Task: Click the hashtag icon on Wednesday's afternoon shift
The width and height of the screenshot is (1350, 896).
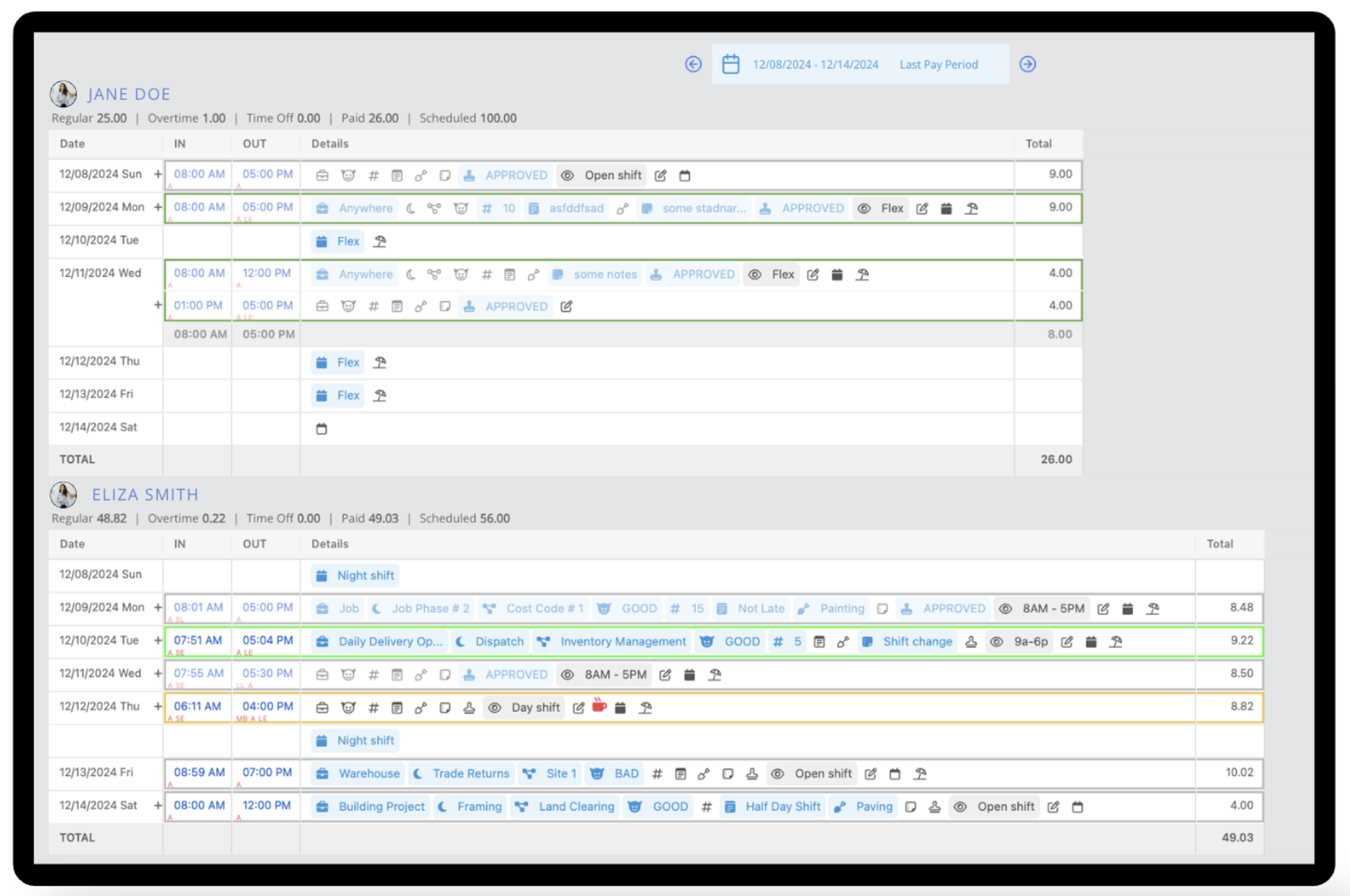Action: pyautogui.click(x=374, y=306)
